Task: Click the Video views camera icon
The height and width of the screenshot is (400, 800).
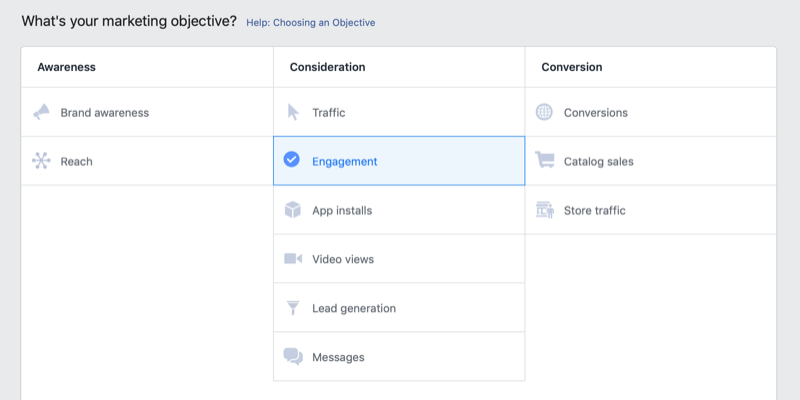Action: [x=293, y=259]
